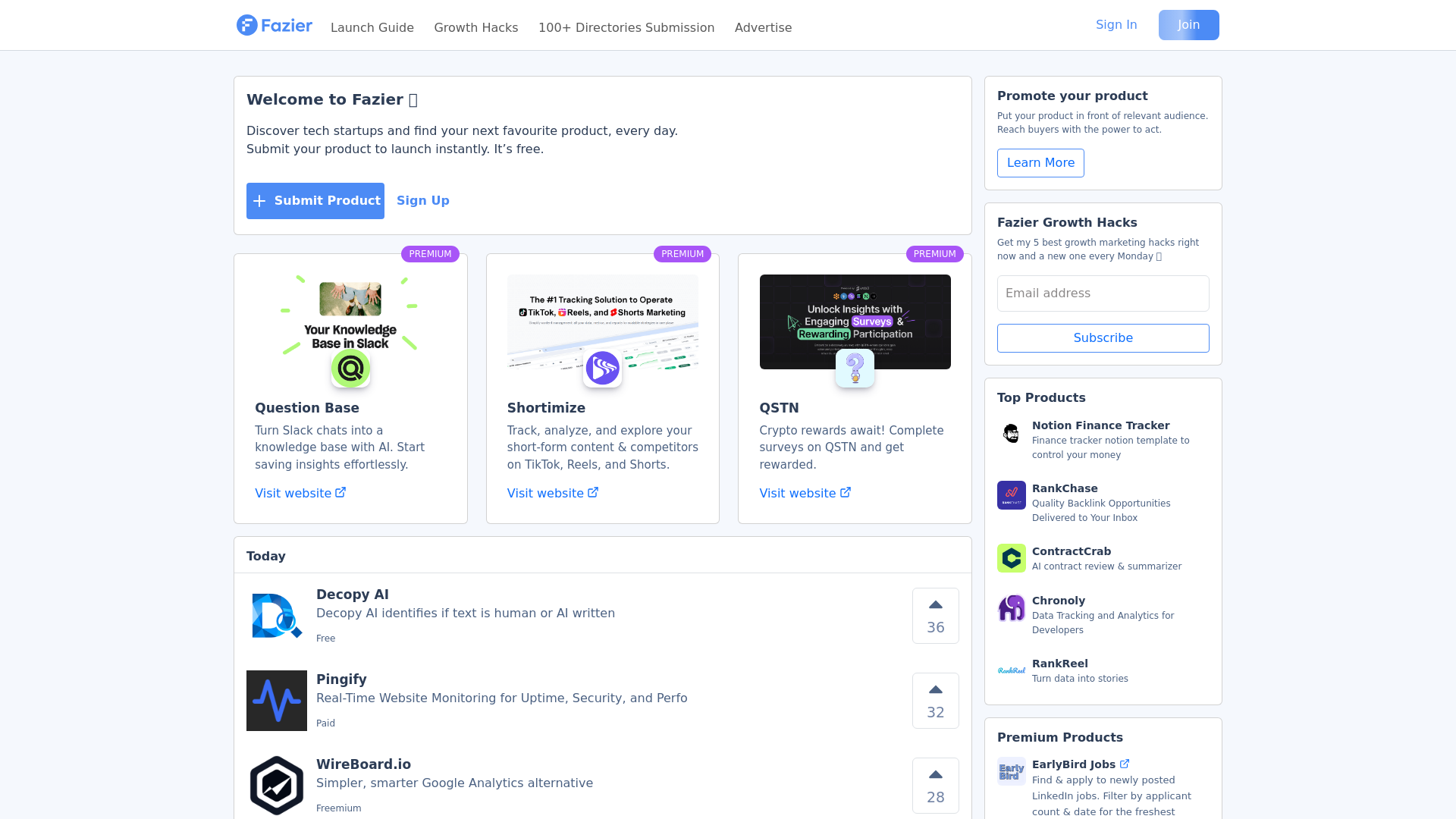Click Notion Finance Tracker avatar icon
The height and width of the screenshot is (819, 1456).
coord(1011,433)
